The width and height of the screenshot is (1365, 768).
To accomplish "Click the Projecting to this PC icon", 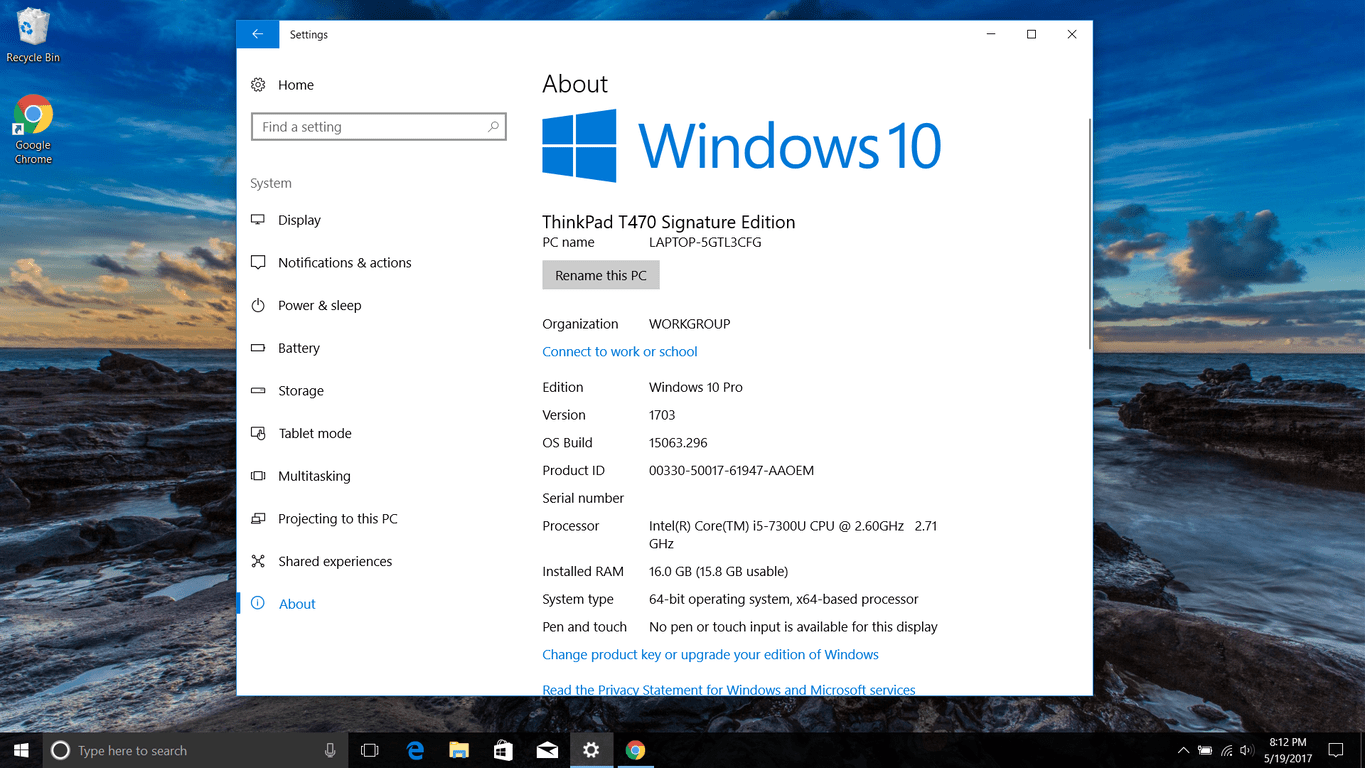I will pos(258,518).
